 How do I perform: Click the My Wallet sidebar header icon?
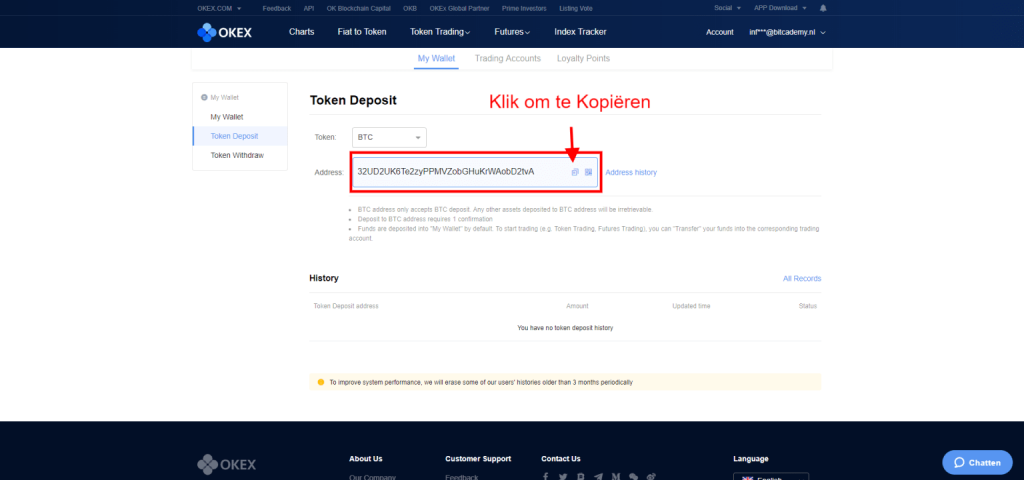pos(204,97)
